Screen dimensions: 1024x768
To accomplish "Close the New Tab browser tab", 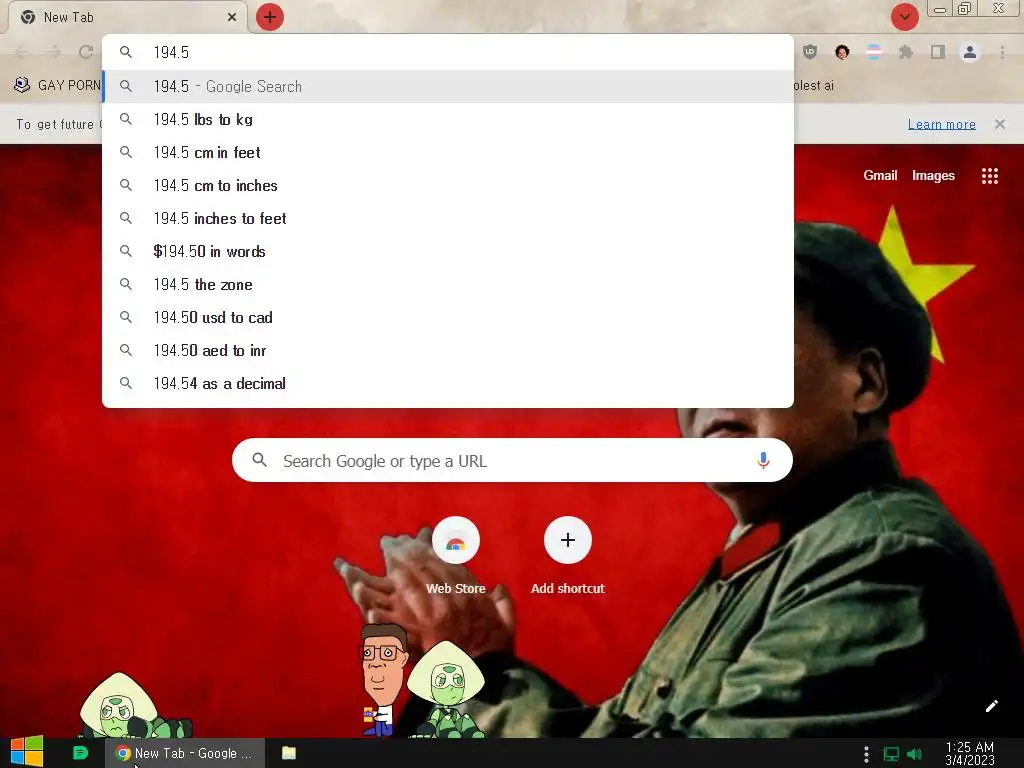I will pos(231,17).
